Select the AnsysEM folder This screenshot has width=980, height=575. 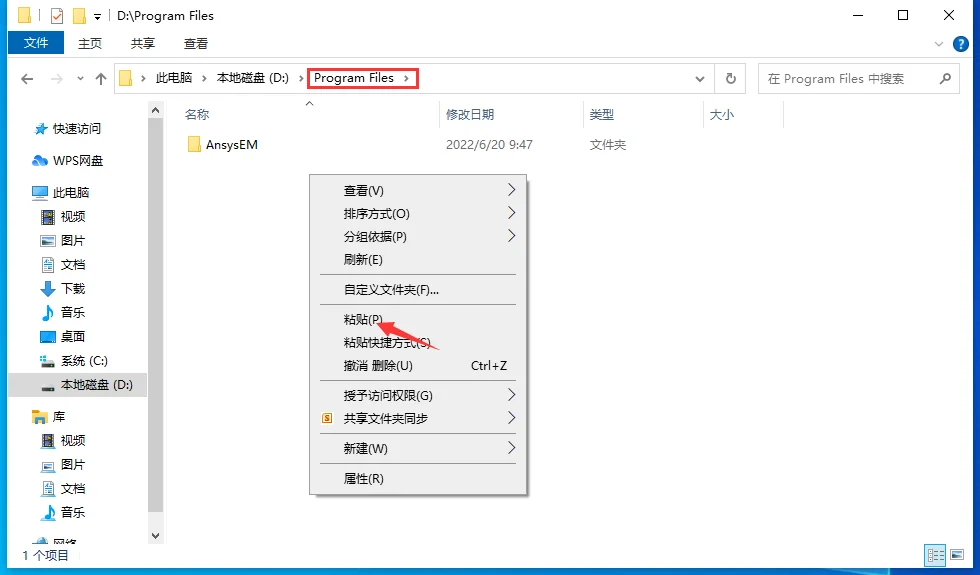click(x=223, y=144)
